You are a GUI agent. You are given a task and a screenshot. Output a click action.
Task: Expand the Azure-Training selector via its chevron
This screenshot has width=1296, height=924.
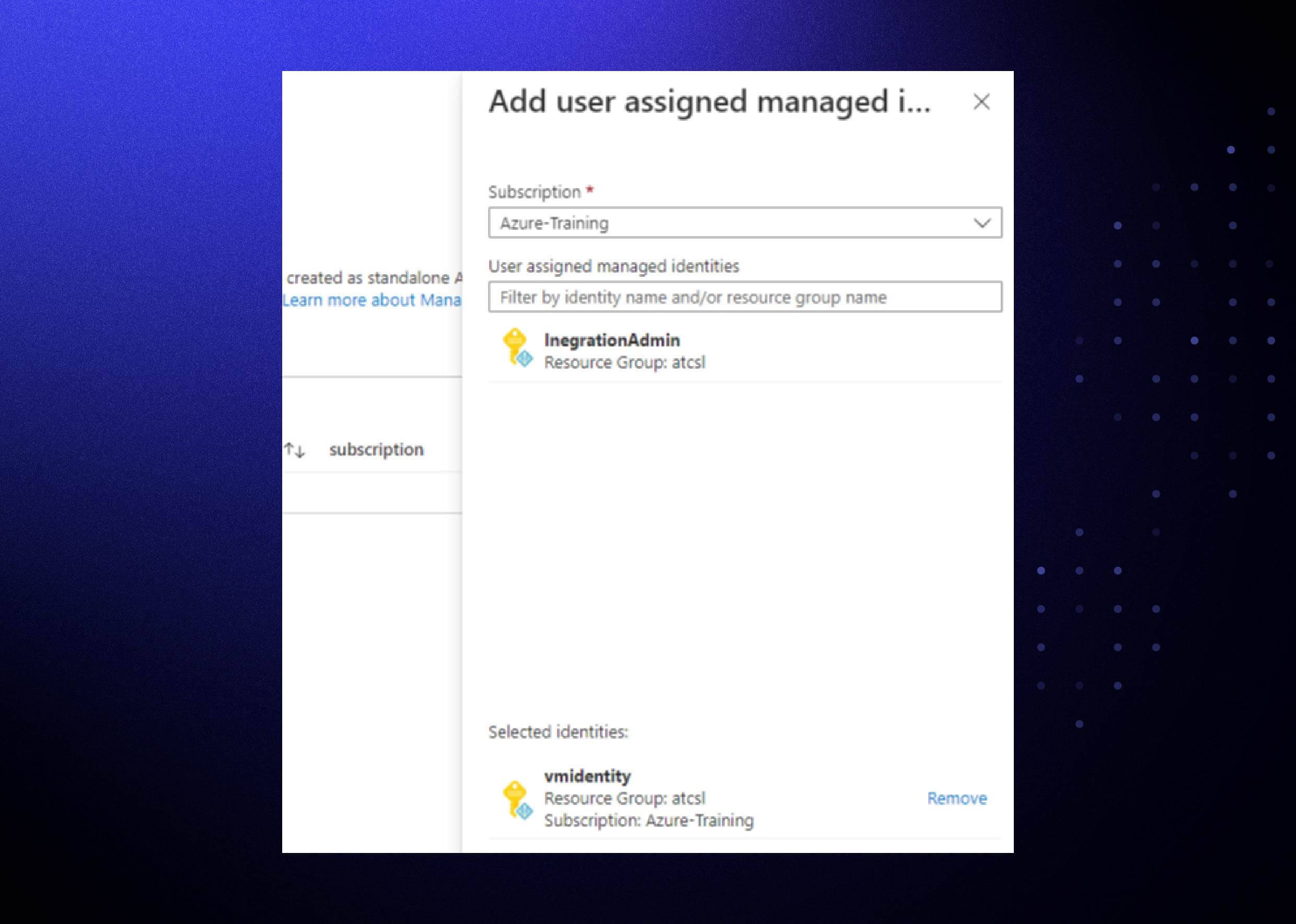[983, 223]
